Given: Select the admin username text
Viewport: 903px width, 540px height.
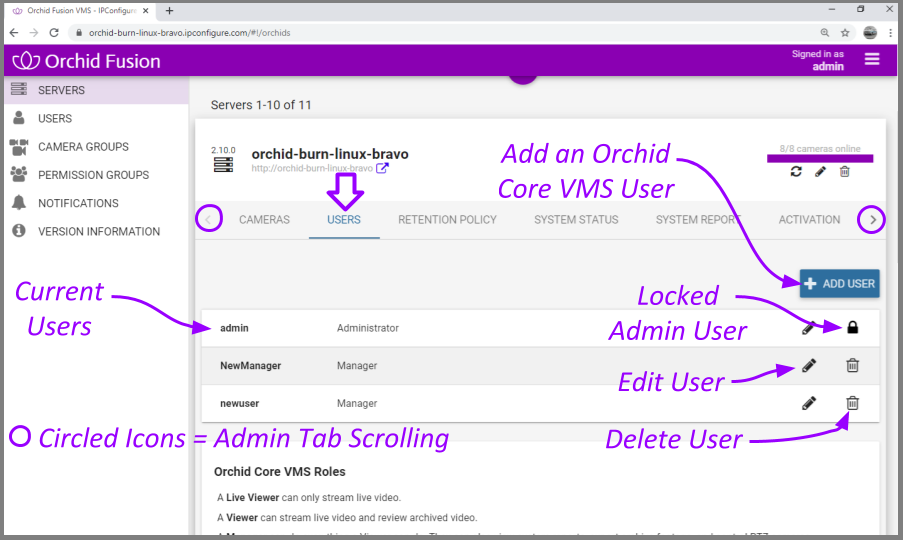Looking at the screenshot, I should point(234,328).
